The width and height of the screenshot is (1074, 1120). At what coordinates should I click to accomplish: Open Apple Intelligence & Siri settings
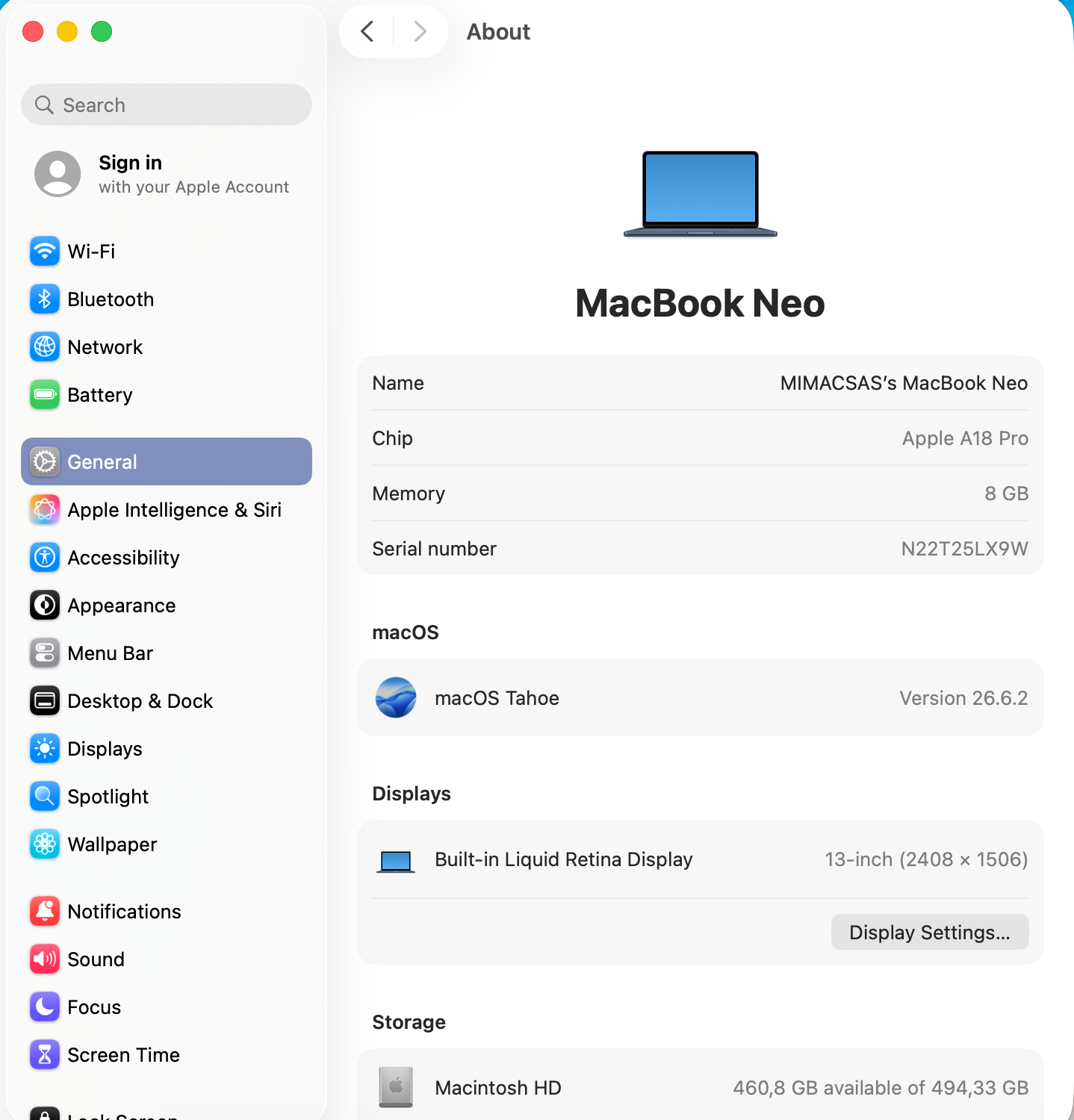[167, 510]
